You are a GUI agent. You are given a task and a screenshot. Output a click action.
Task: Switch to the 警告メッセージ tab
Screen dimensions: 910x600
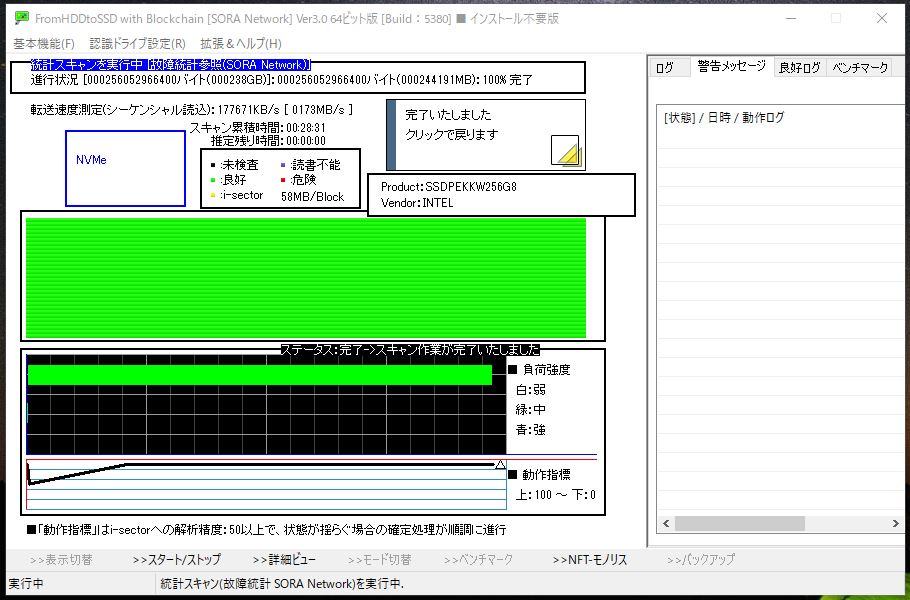pyautogui.click(x=732, y=66)
